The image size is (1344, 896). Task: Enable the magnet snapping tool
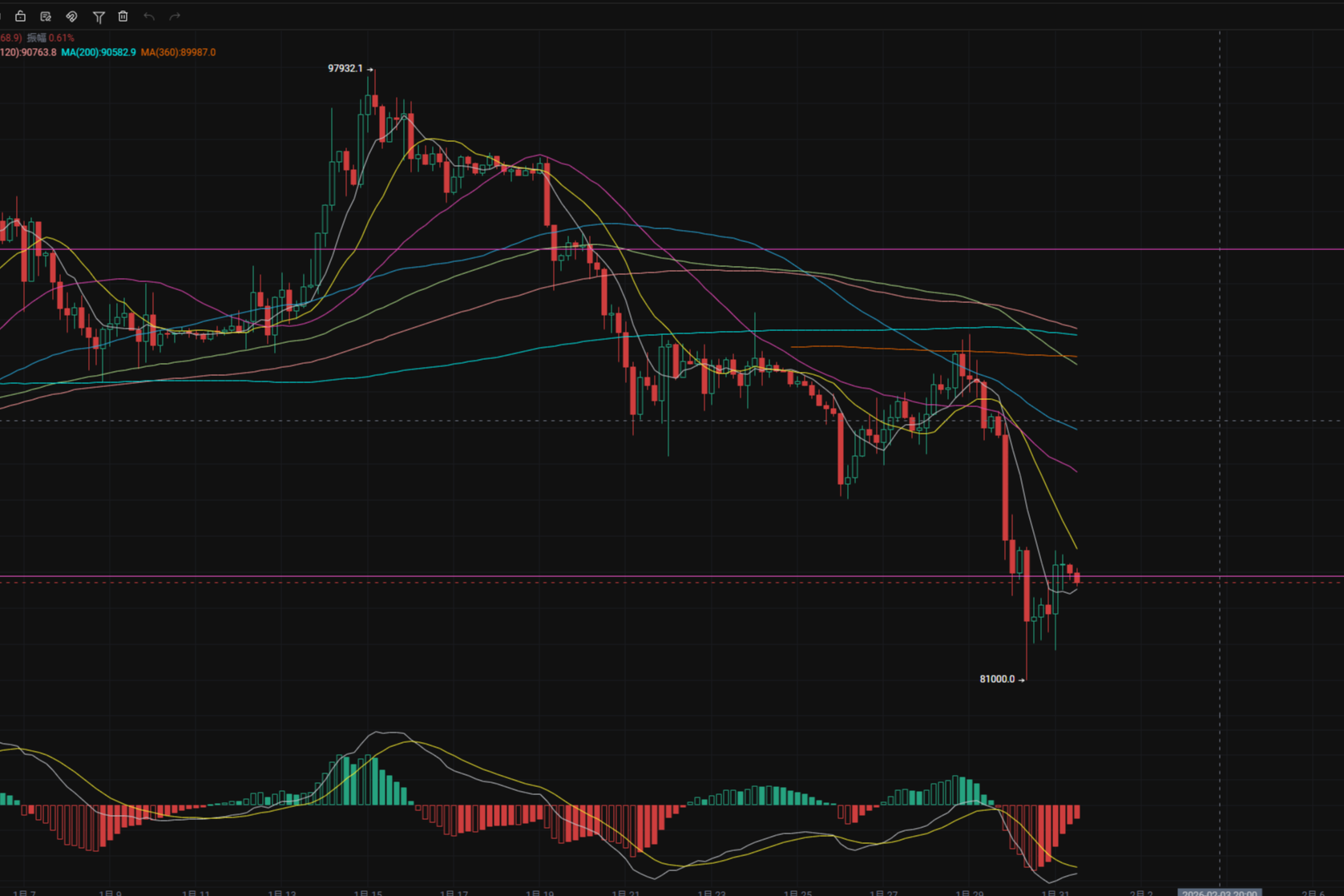(71, 16)
